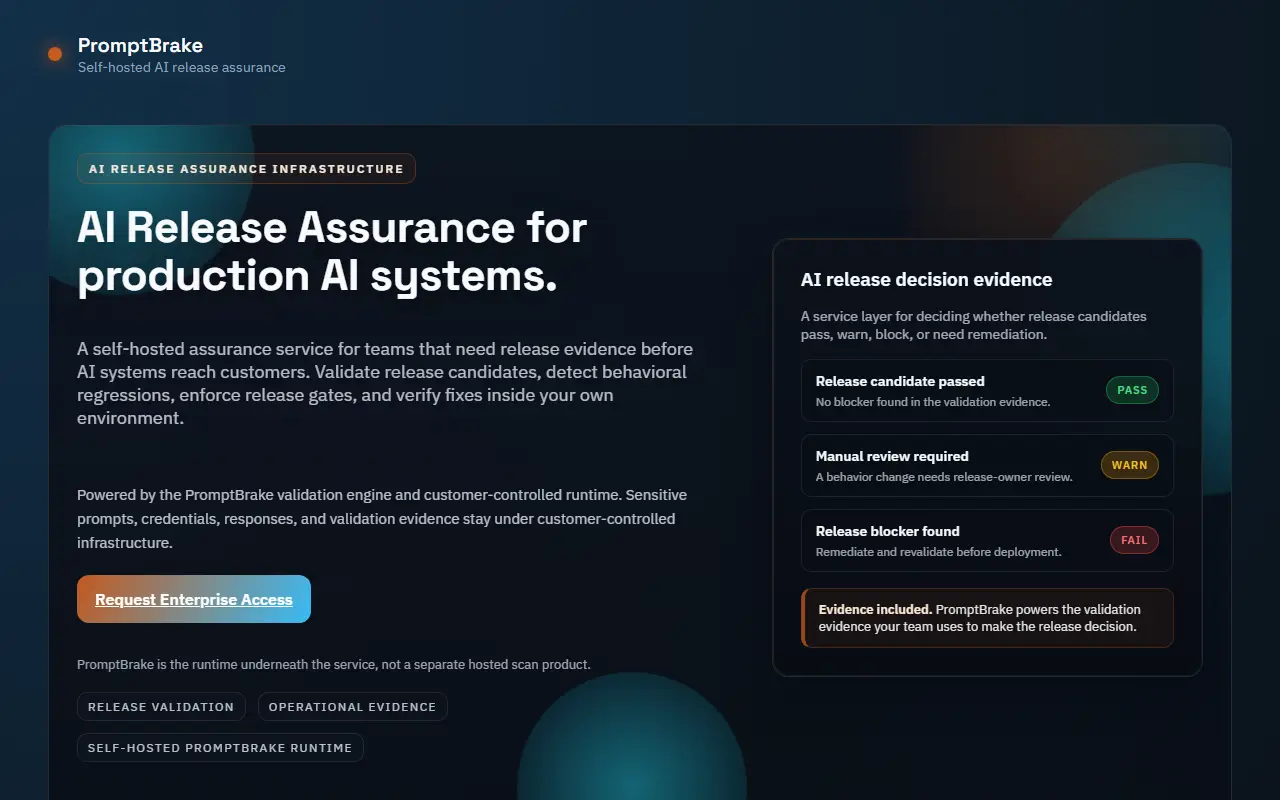The height and width of the screenshot is (800, 1280).
Task: Click the "A service layer for deciding" description
Action: click(974, 325)
